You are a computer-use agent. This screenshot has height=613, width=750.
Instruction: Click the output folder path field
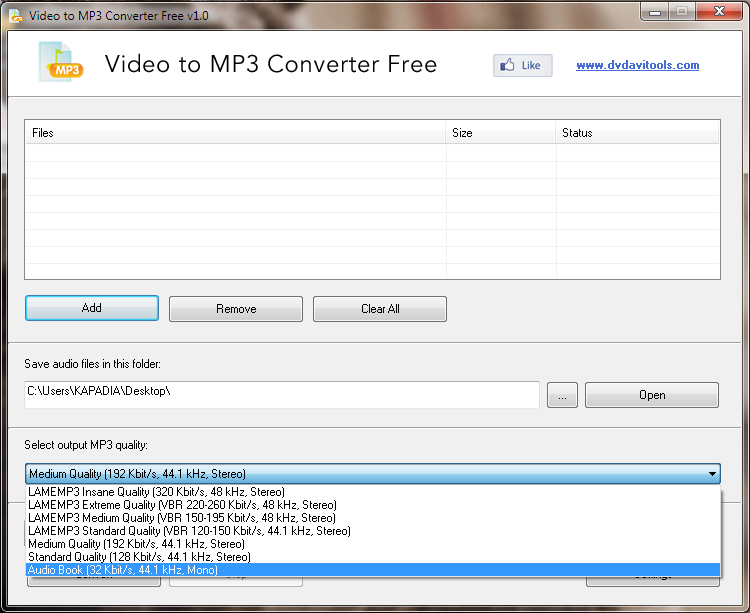(282, 394)
